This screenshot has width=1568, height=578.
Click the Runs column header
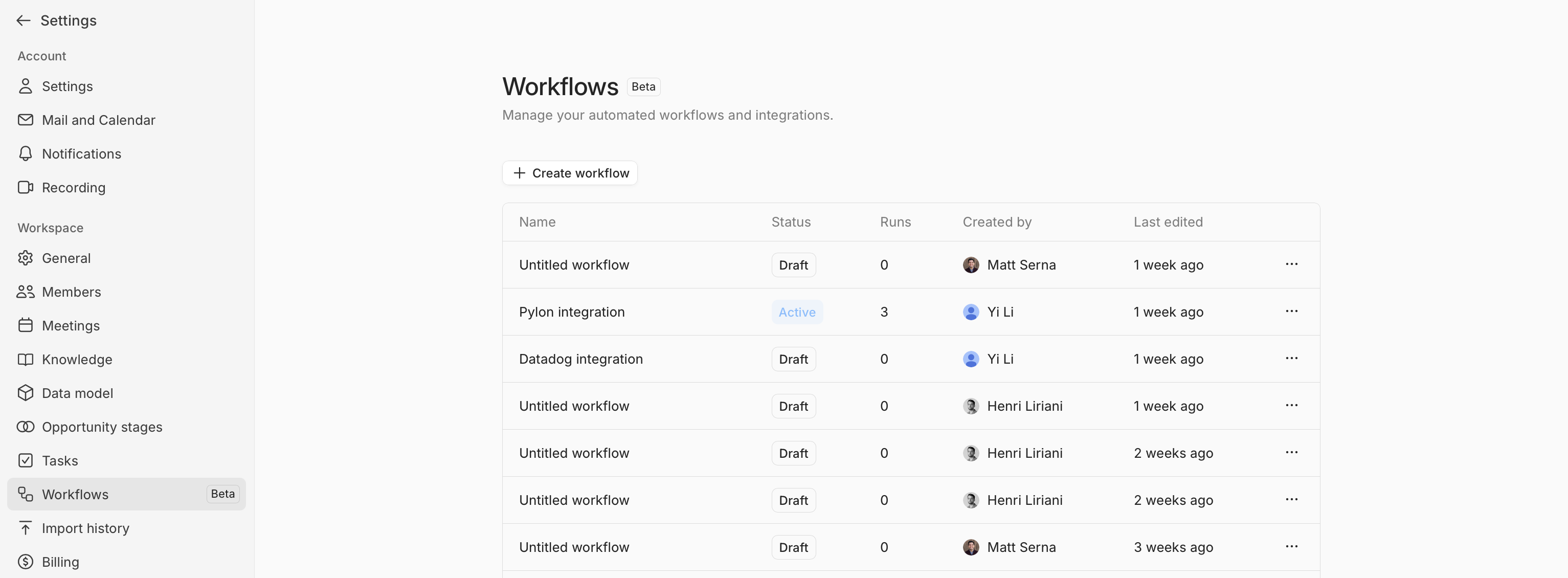[895, 221]
